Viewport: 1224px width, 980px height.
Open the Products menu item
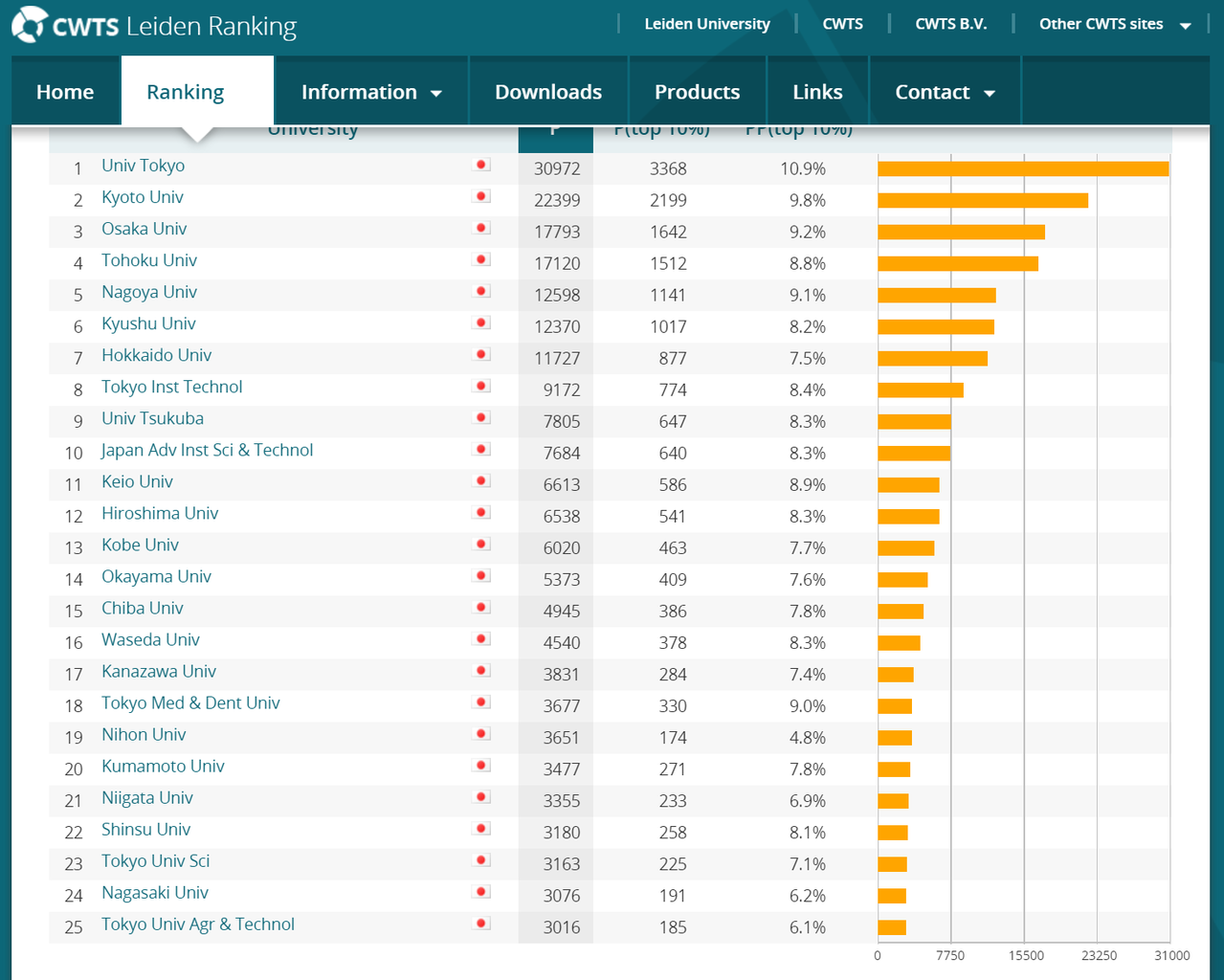pos(697,92)
